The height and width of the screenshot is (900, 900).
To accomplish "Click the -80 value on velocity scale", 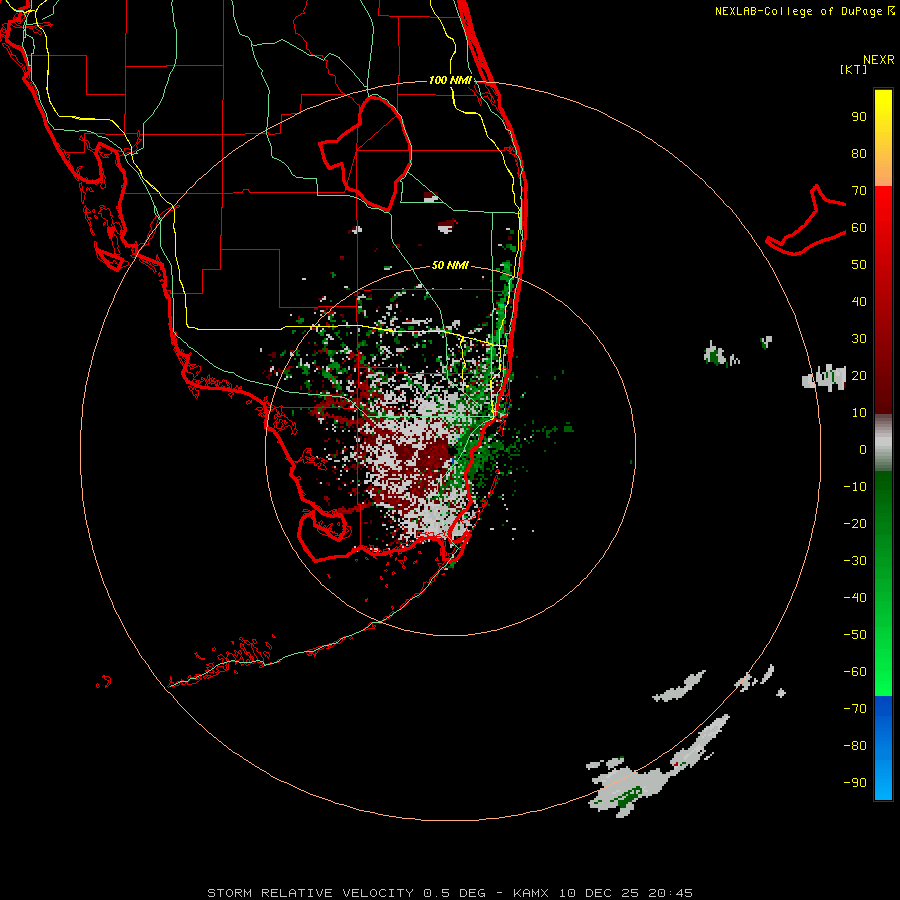I will pyautogui.click(x=855, y=746).
